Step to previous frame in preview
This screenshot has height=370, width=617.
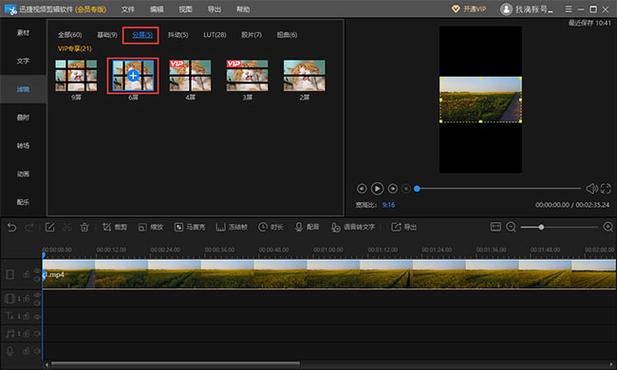coord(362,189)
